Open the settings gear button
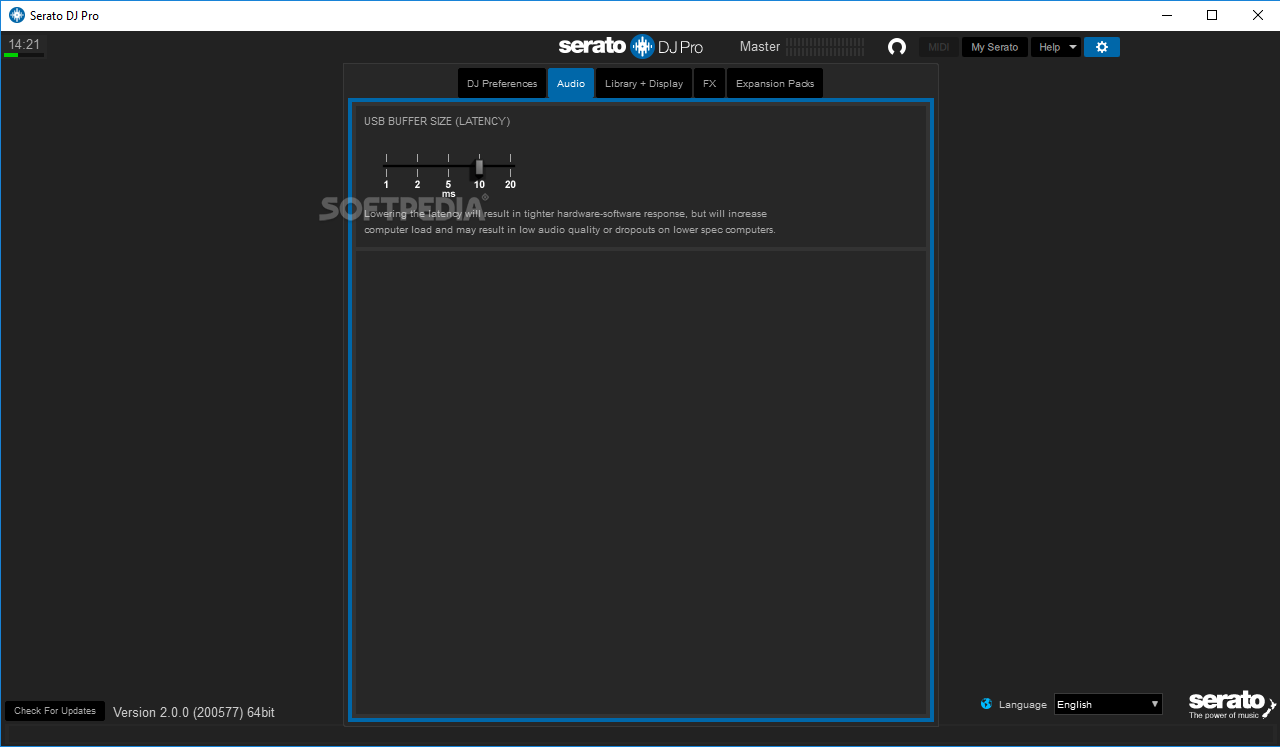This screenshot has height=747, width=1280. click(x=1102, y=47)
